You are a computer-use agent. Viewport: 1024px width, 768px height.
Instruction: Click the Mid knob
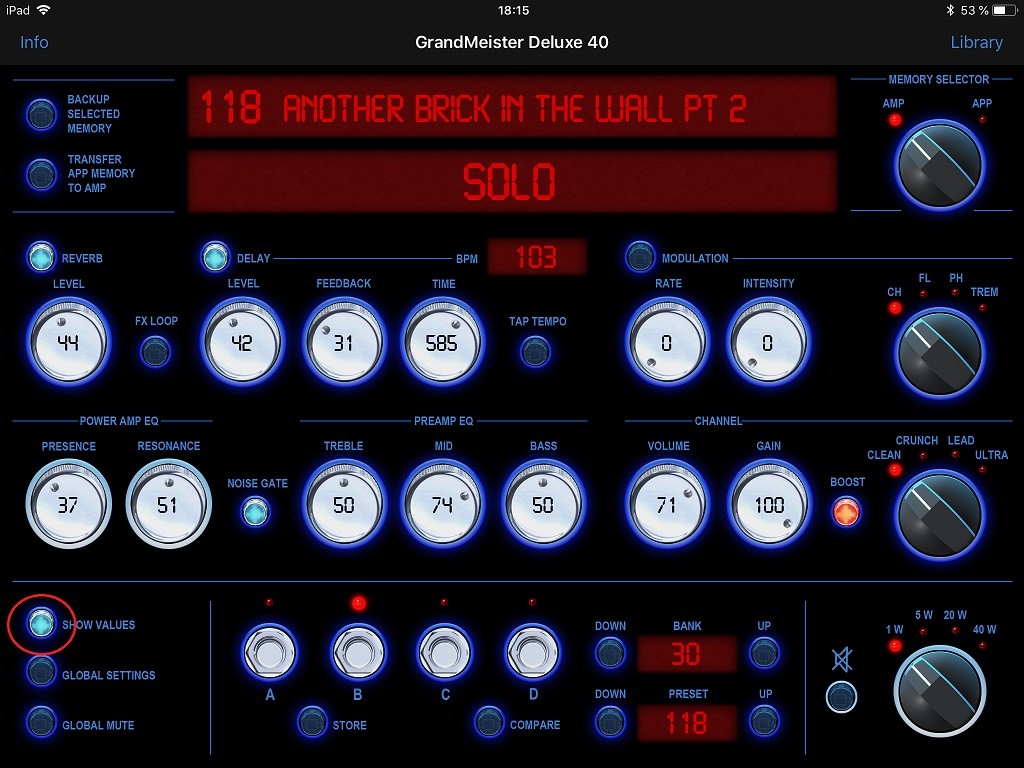[443, 504]
